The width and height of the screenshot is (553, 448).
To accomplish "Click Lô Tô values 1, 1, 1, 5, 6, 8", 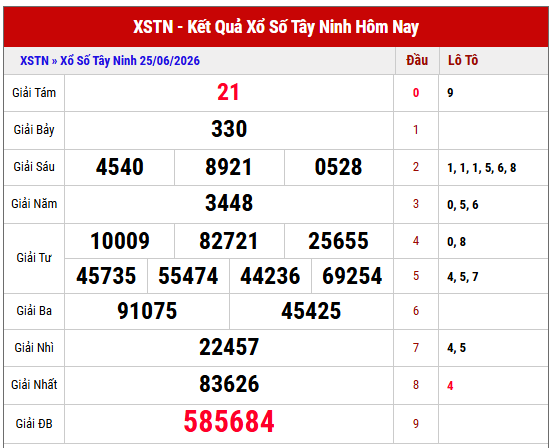I will tap(482, 168).
